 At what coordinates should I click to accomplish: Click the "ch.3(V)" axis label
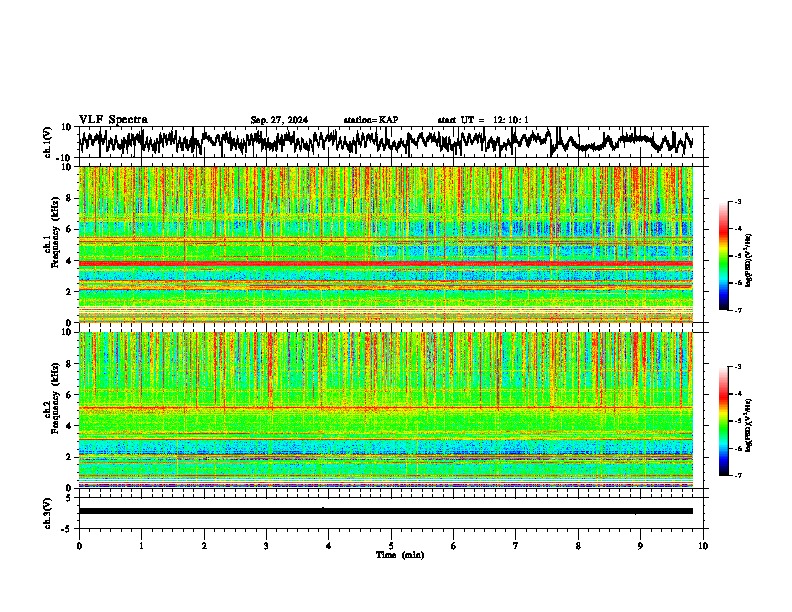[48, 513]
